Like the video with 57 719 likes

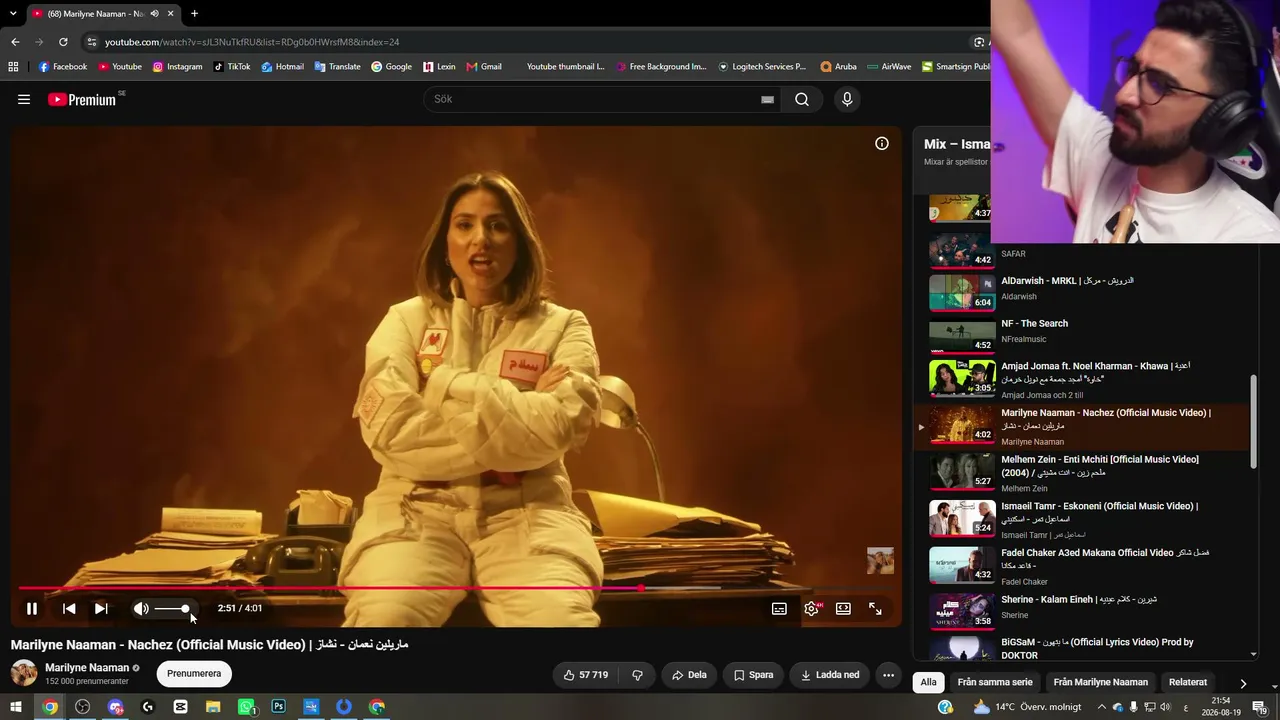point(585,675)
